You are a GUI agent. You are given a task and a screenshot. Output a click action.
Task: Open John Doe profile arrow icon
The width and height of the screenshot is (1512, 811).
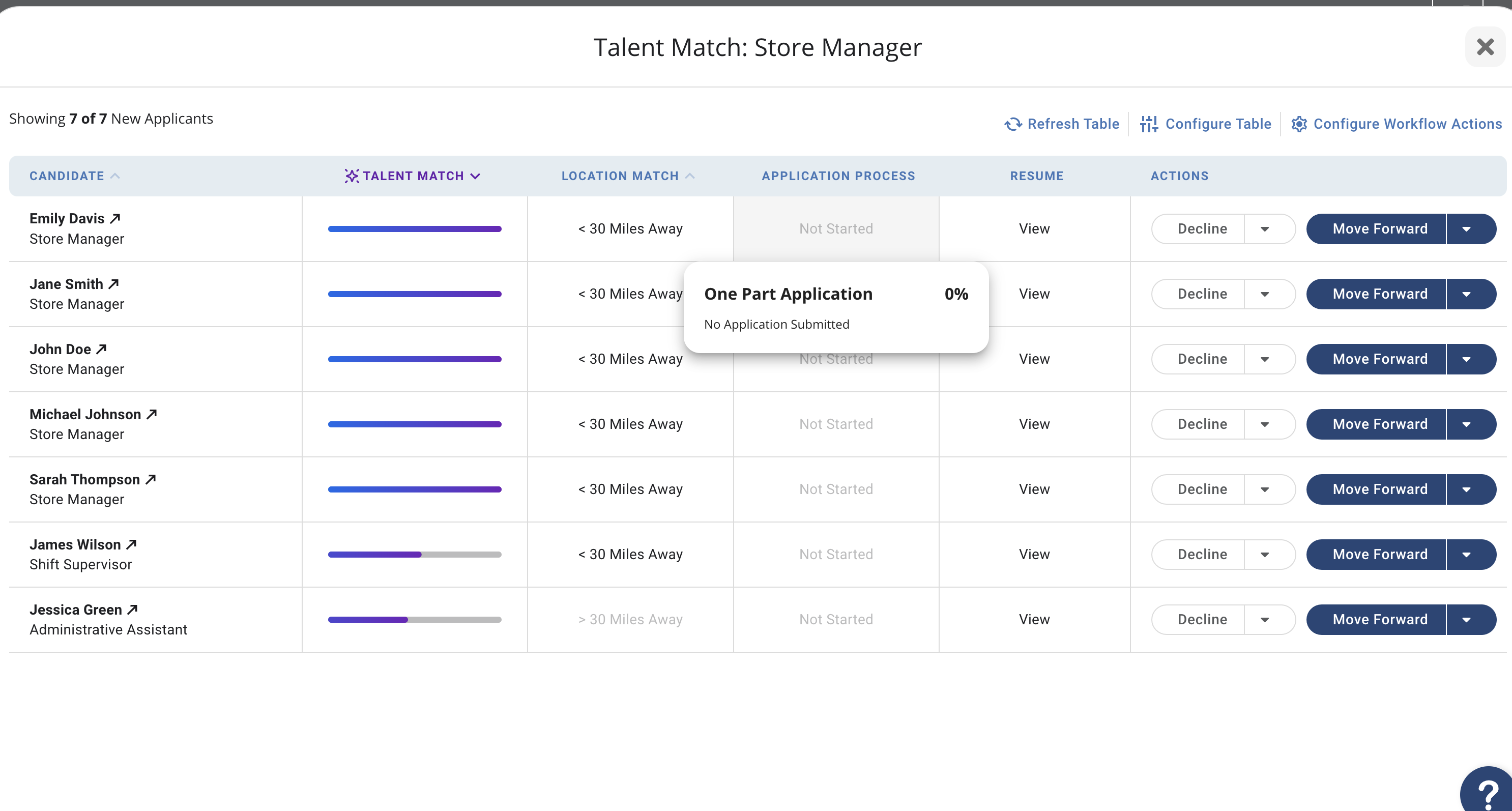[x=102, y=349]
